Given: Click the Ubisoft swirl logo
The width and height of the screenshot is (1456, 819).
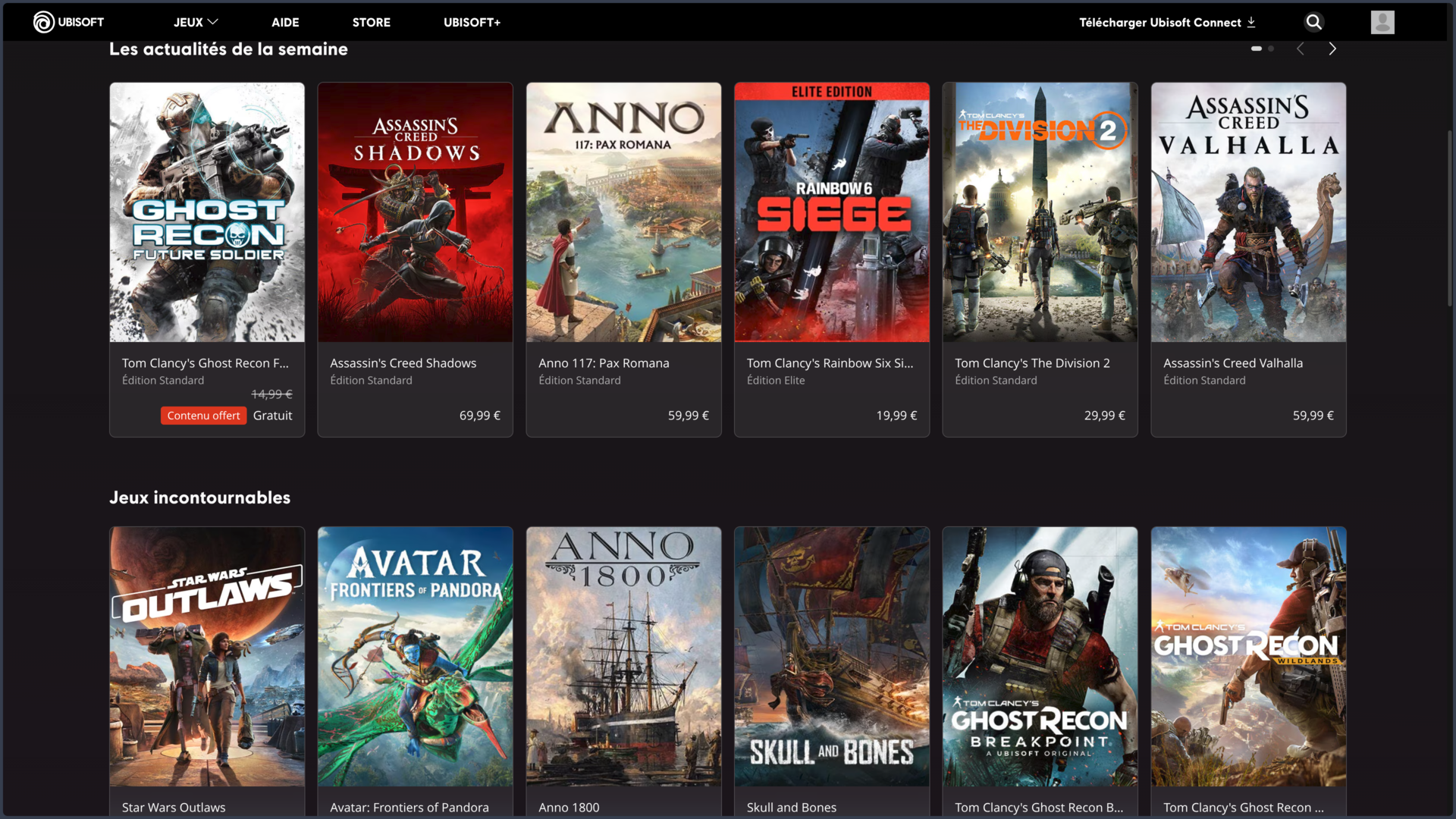Looking at the screenshot, I should point(43,22).
